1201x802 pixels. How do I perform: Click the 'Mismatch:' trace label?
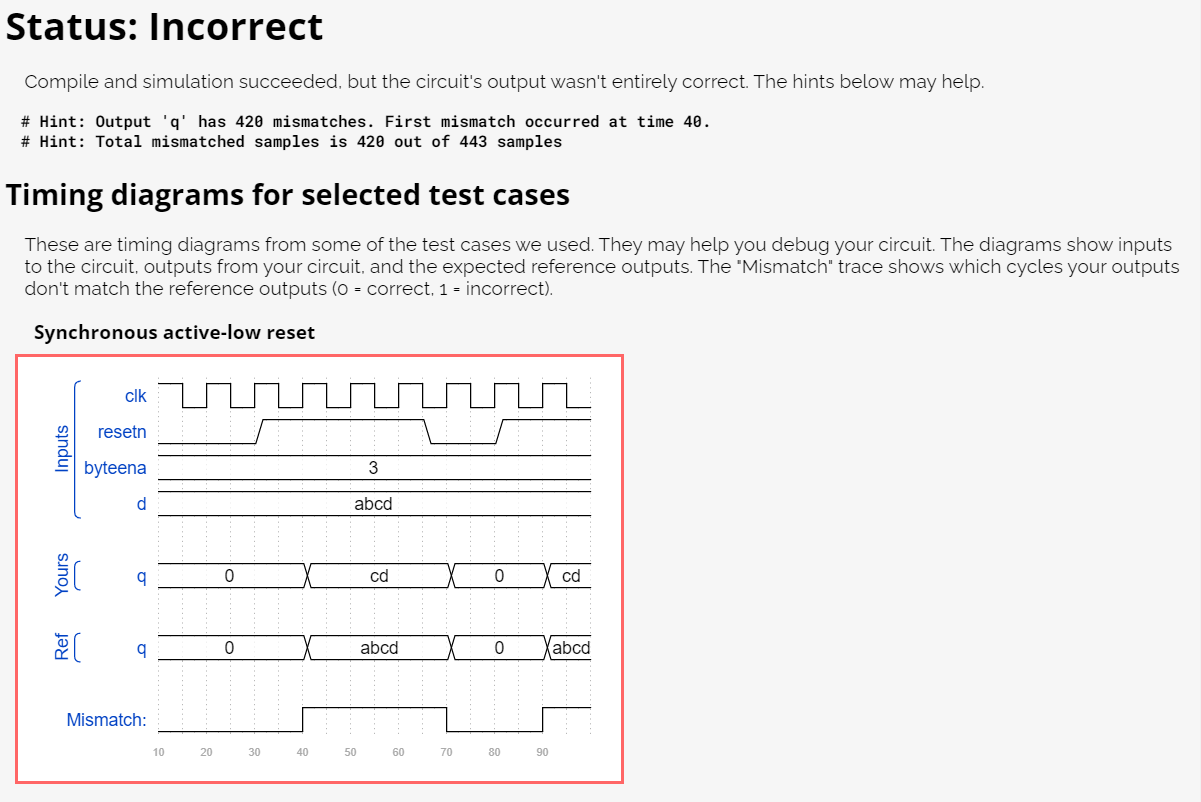coord(106,720)
